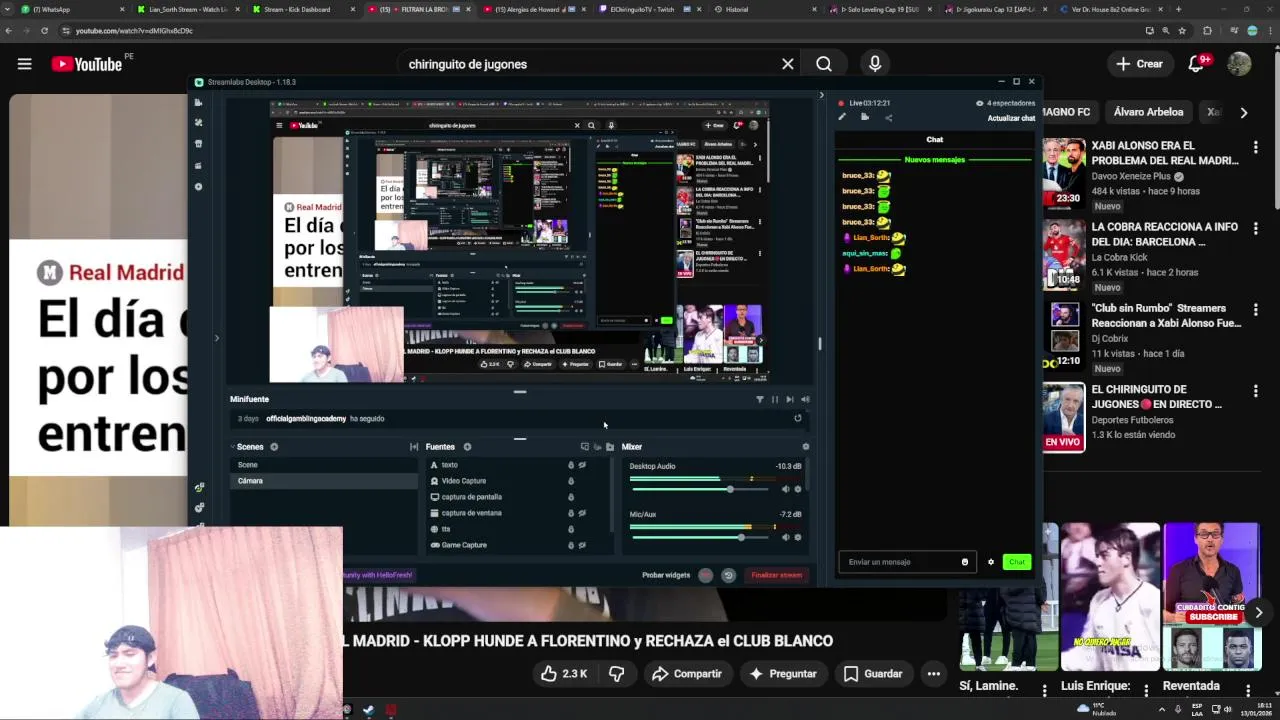Toggle lock on Video Capture source
Image resolution: width=1280 pixels, height=720 pixels.
click(x=571, y=481)
